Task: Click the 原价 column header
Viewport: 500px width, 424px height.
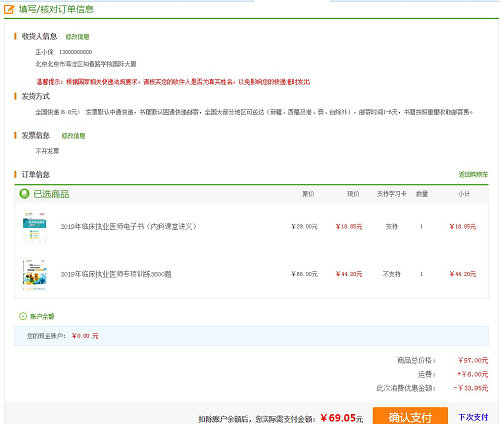Action: click(308, 194)
